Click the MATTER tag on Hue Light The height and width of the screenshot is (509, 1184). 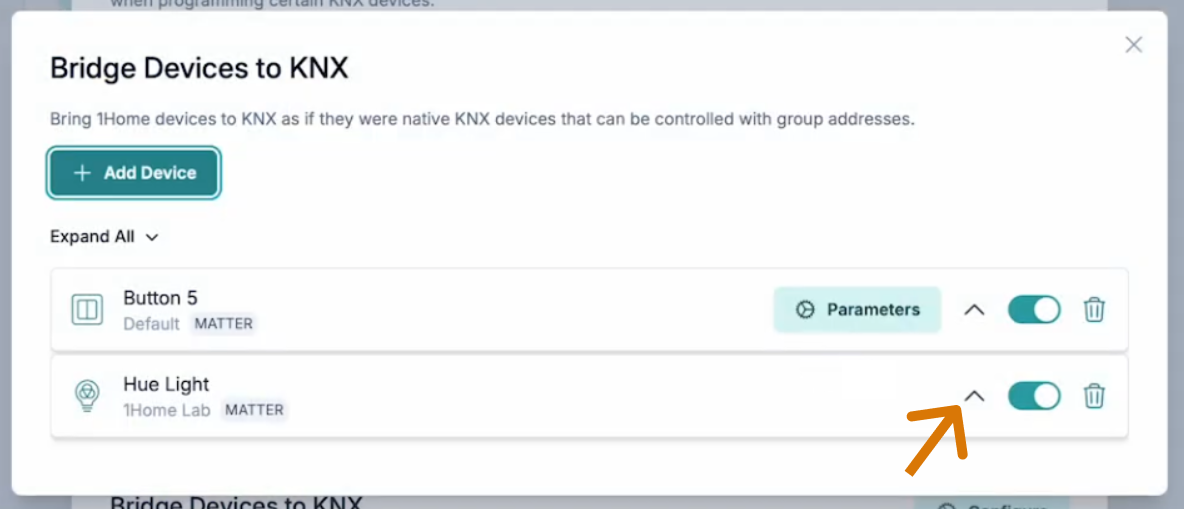coord(254,410)
